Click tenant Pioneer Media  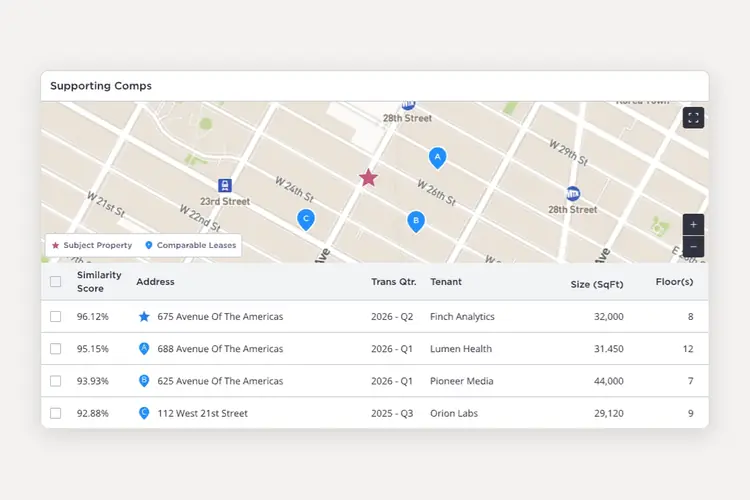click(462, 381)
